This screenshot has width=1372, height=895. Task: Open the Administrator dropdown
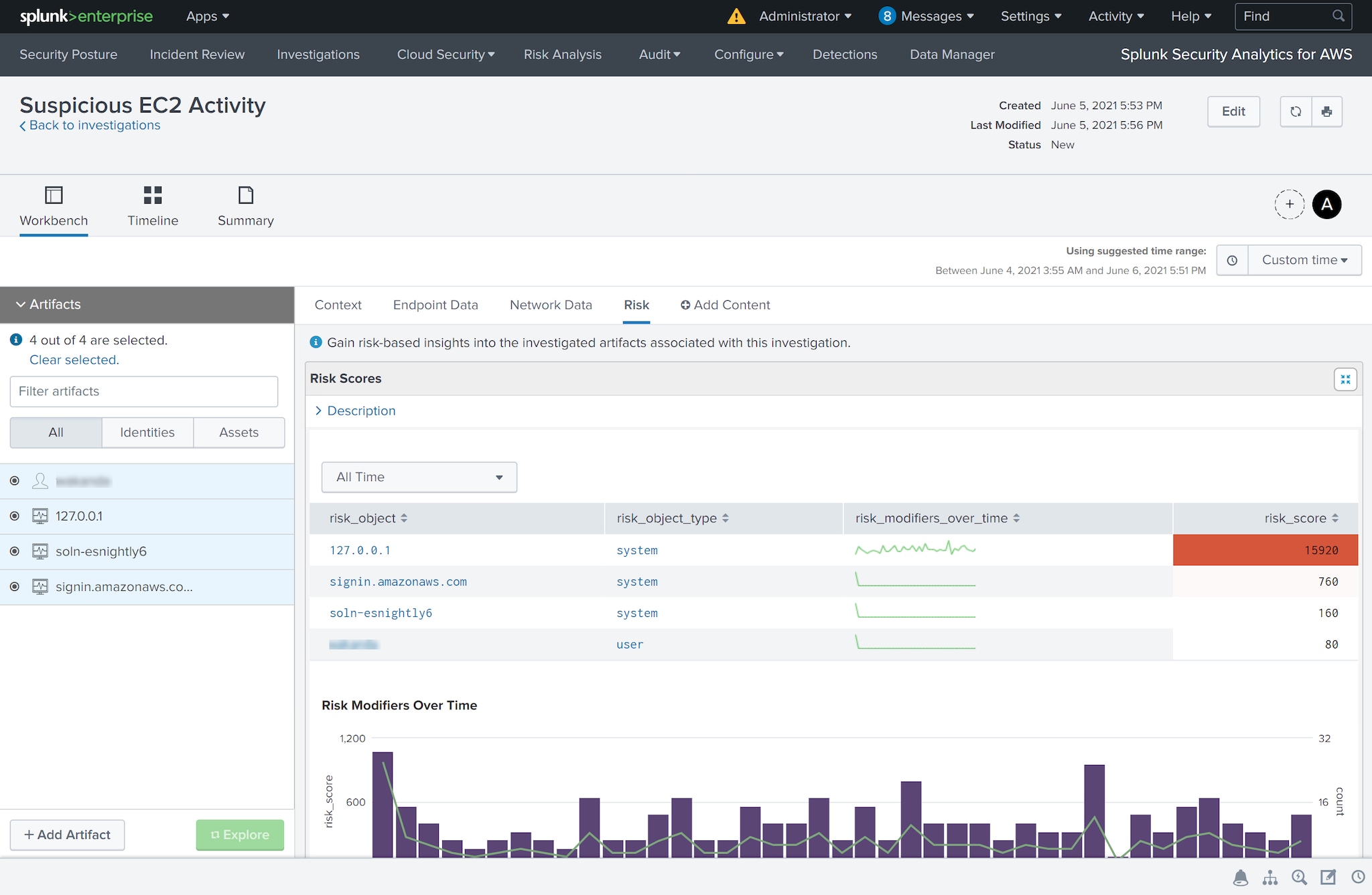[805, 16]
